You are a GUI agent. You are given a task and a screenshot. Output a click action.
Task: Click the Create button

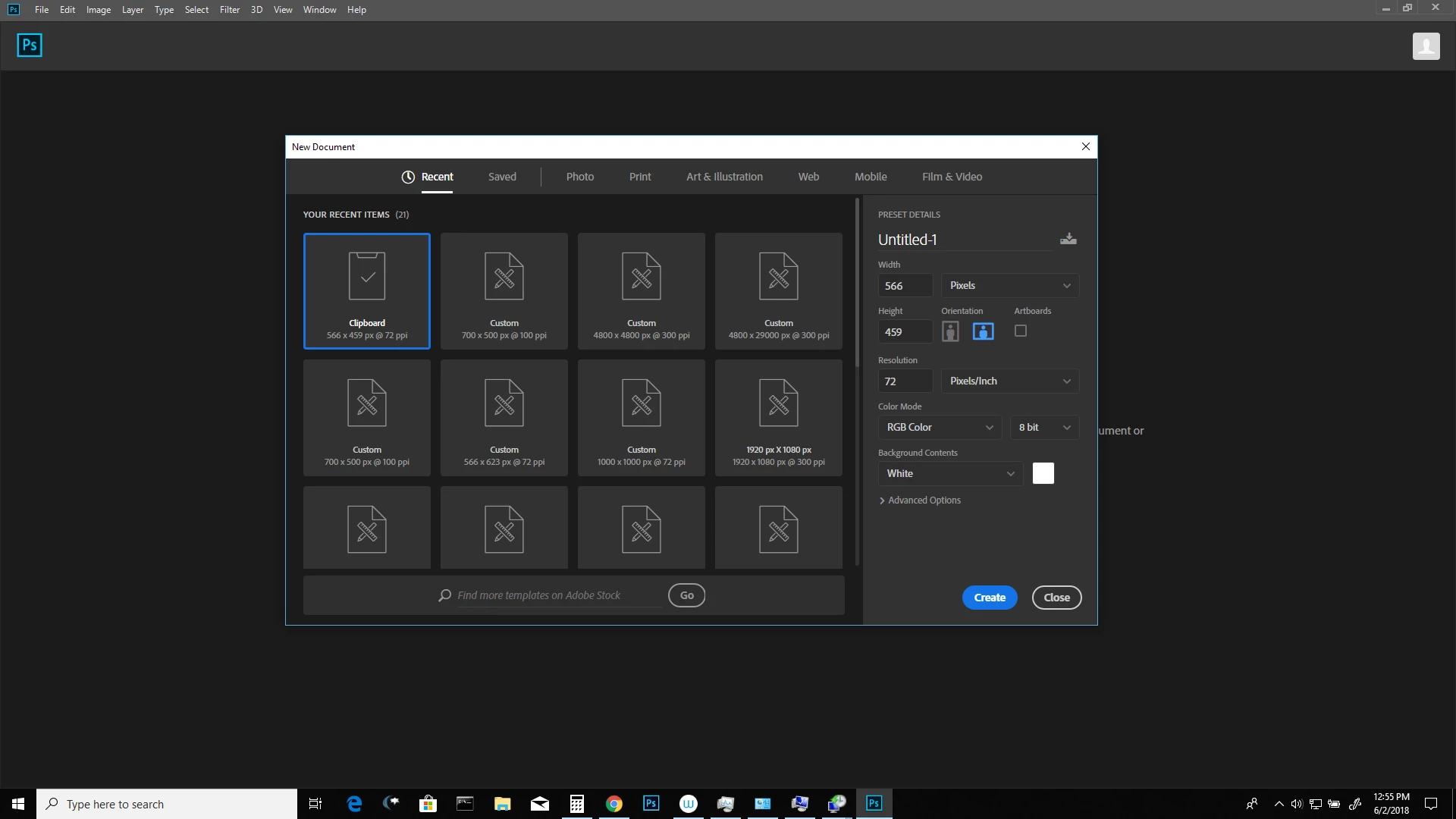[989, 598]
